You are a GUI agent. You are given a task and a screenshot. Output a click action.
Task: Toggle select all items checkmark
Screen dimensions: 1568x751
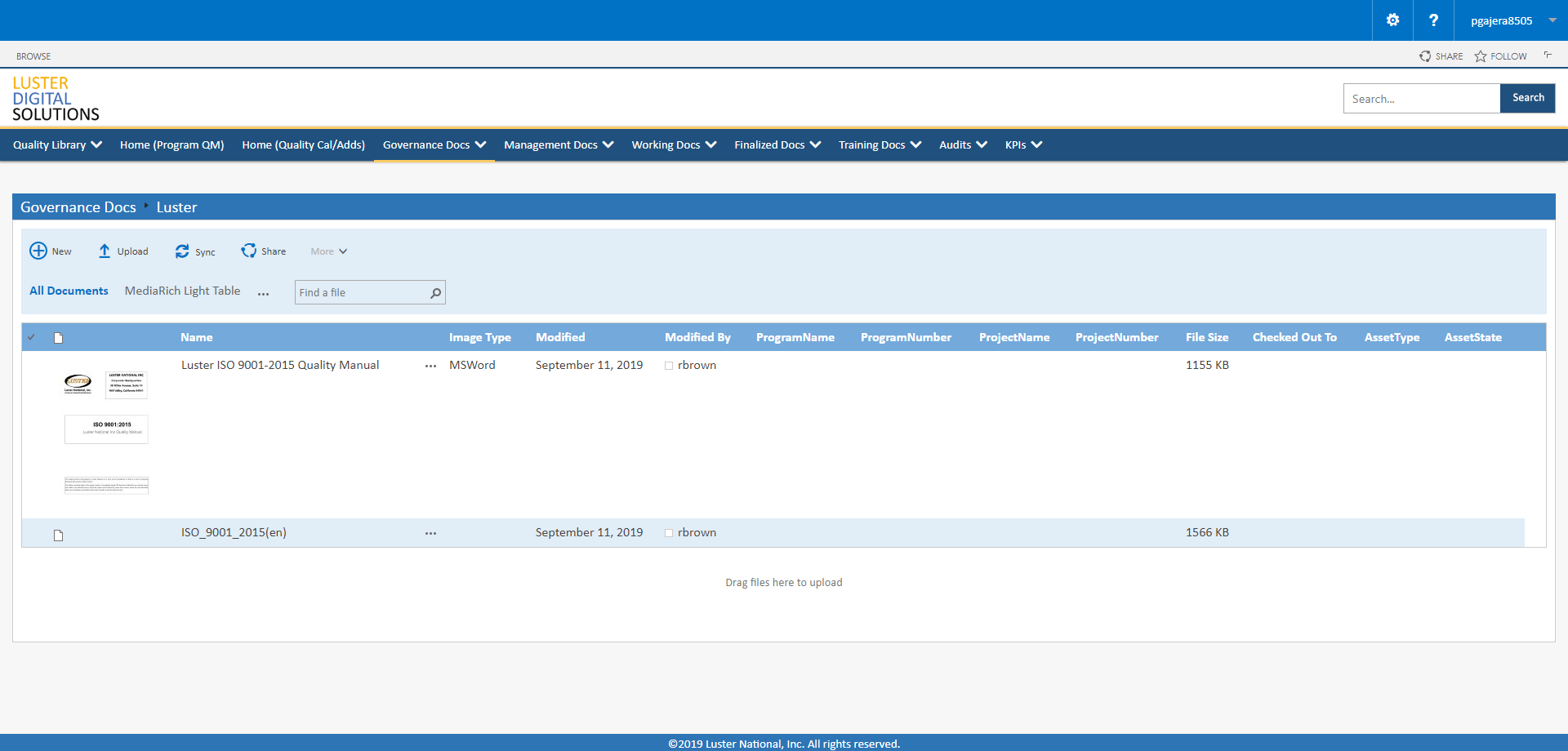coord(31,337)
